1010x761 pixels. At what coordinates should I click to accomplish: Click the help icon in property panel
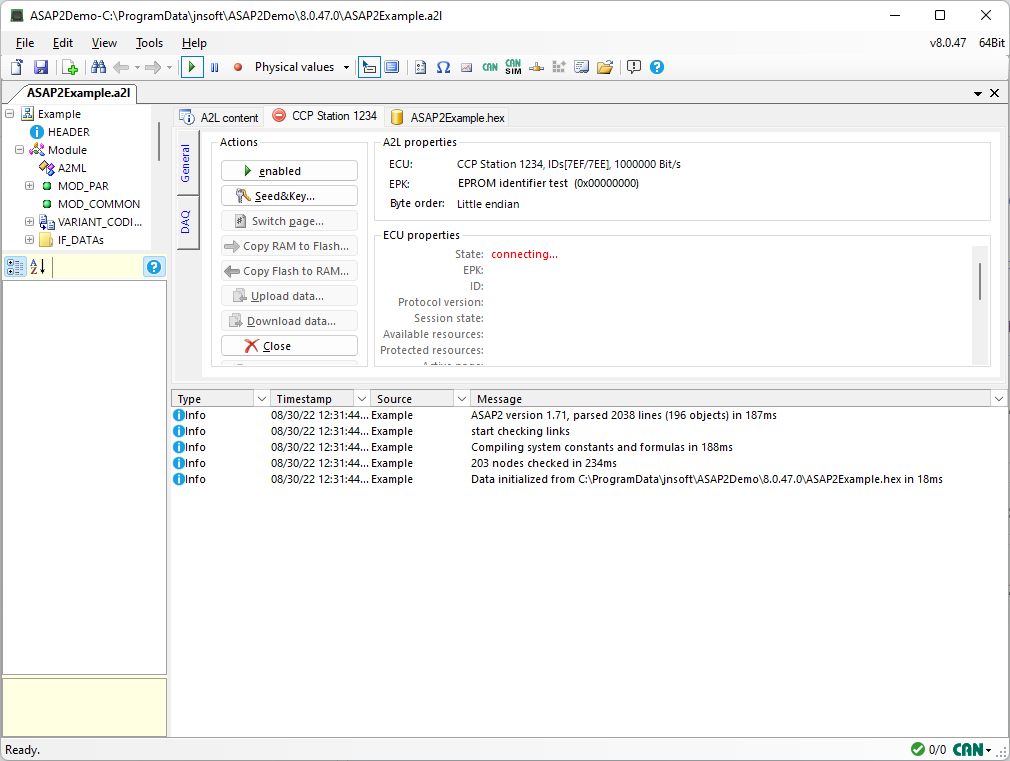pos(154,267)
